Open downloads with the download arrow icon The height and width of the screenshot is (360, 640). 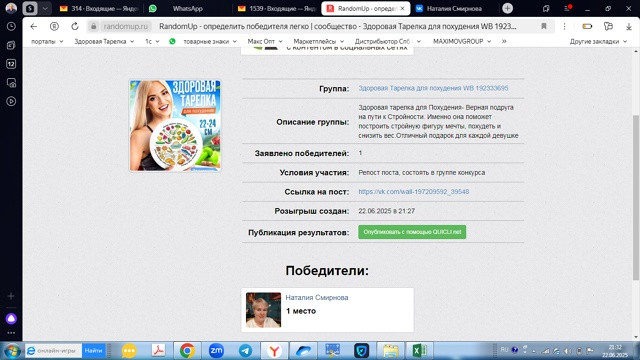point(629,27)
